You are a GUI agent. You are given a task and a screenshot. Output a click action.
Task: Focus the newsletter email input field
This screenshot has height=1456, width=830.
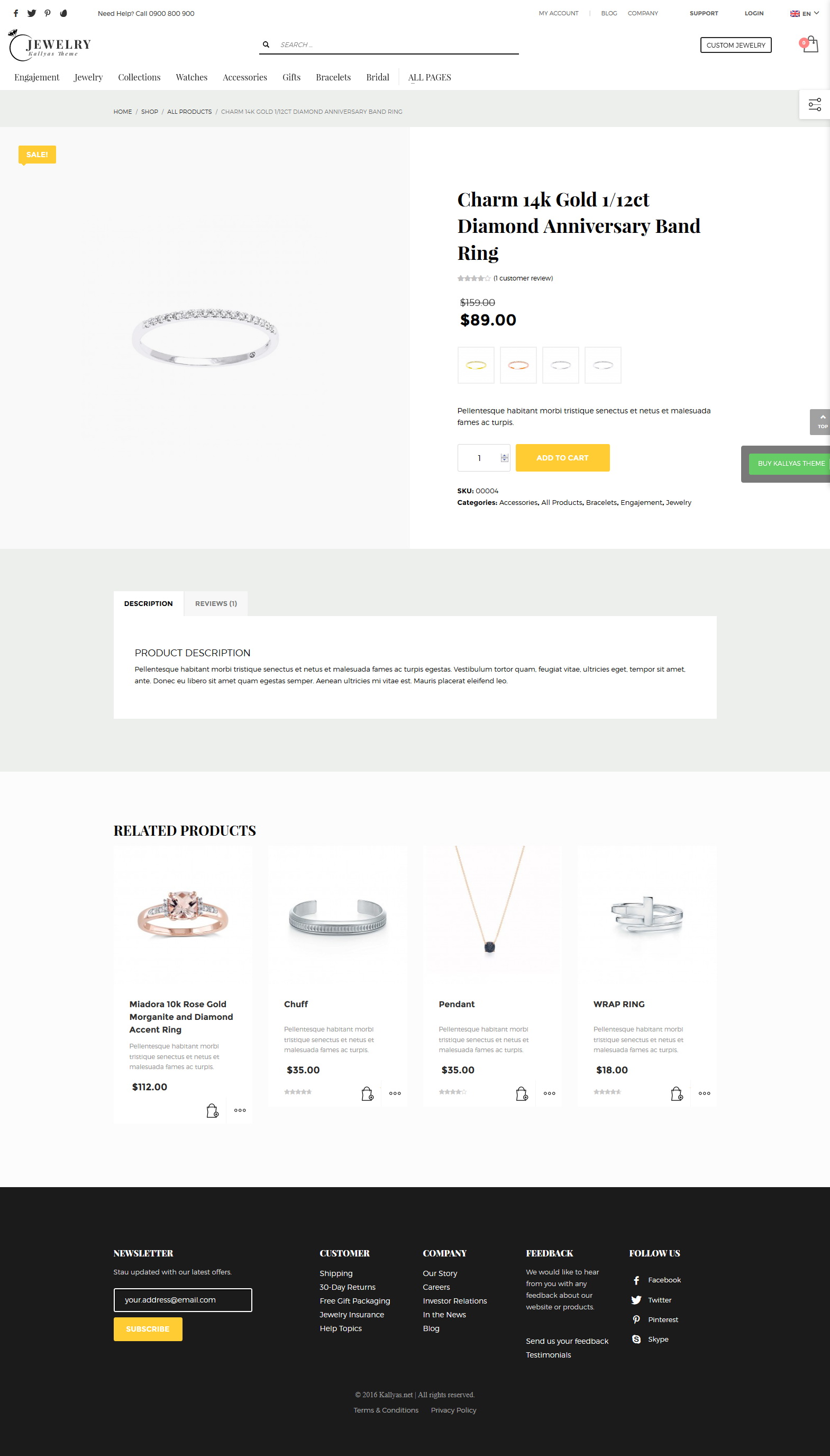coord(183,1300)
